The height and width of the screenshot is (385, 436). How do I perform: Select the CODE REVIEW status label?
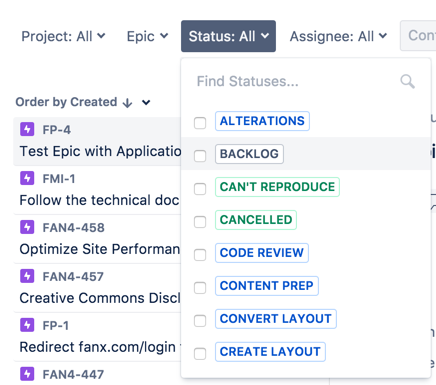tap(262, 253)
